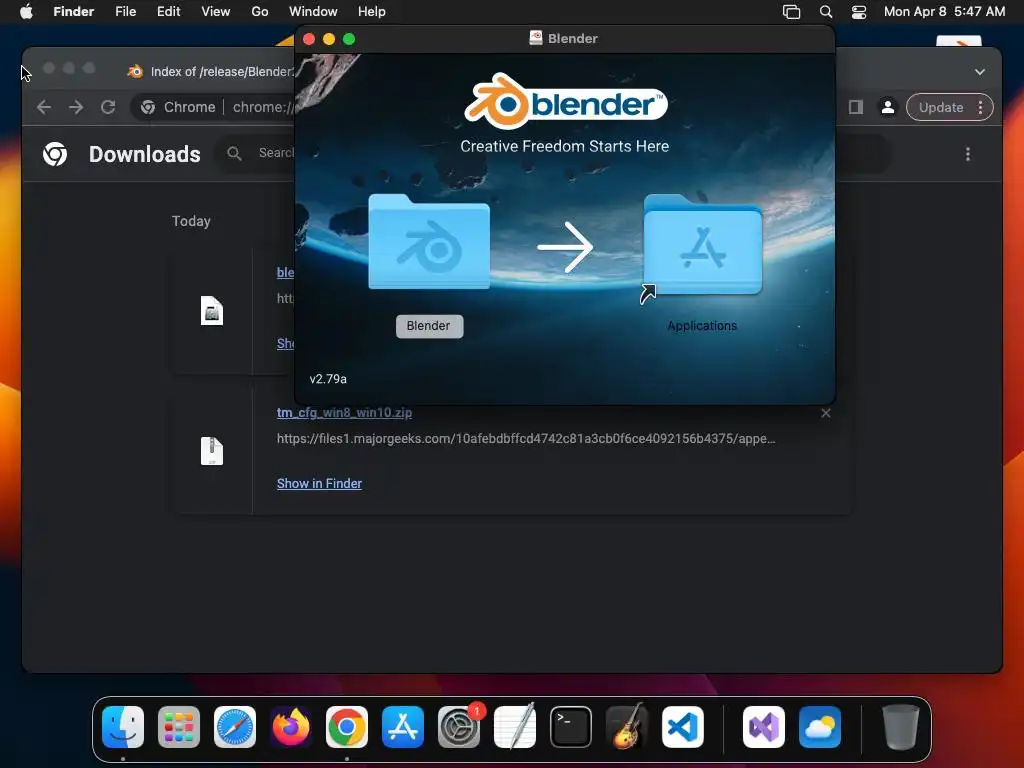Open the Applications folder shortcut in Blender window
Screen dimensions: 1024x768
[703, 246]
